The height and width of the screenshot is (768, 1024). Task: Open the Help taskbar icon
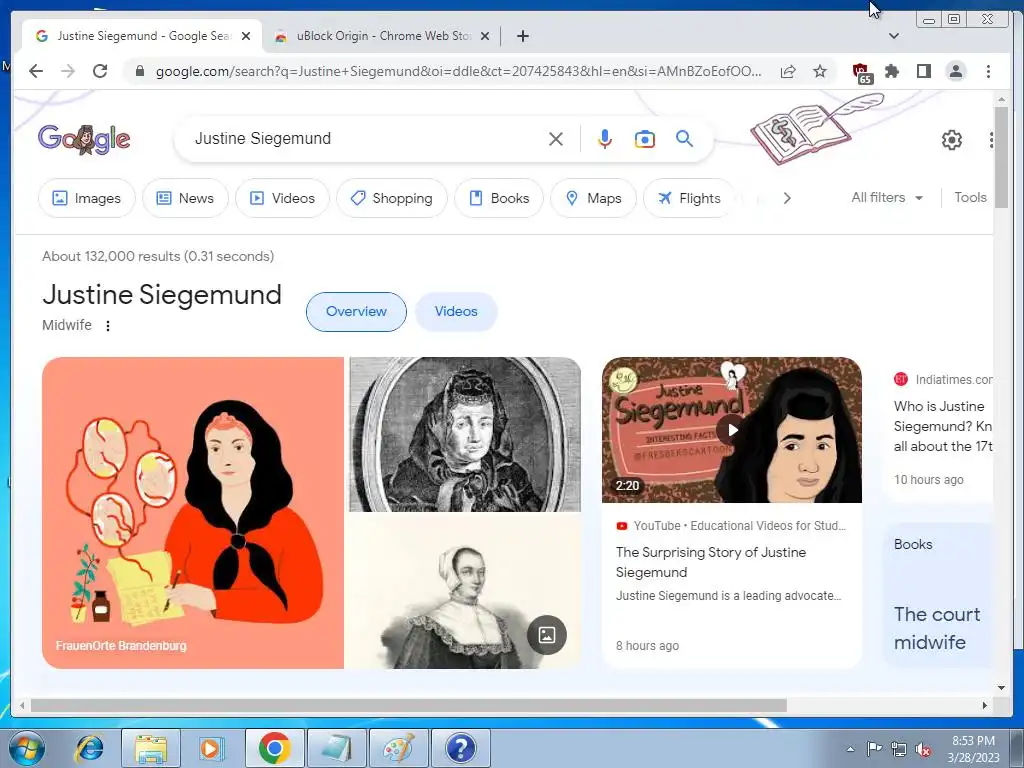point(460,748)
